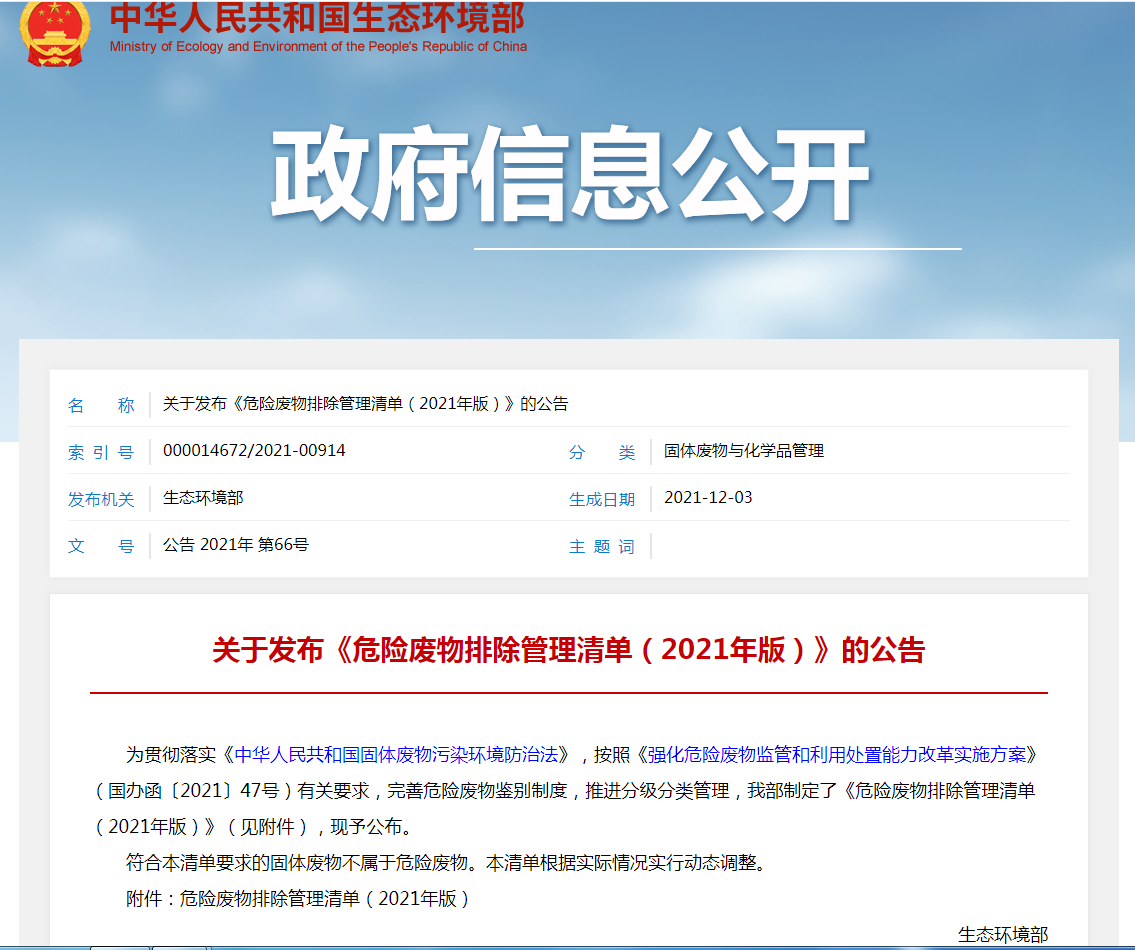Click the 生成日期 field label
This screenshot has width=1135, height=950.
[602, 499]
